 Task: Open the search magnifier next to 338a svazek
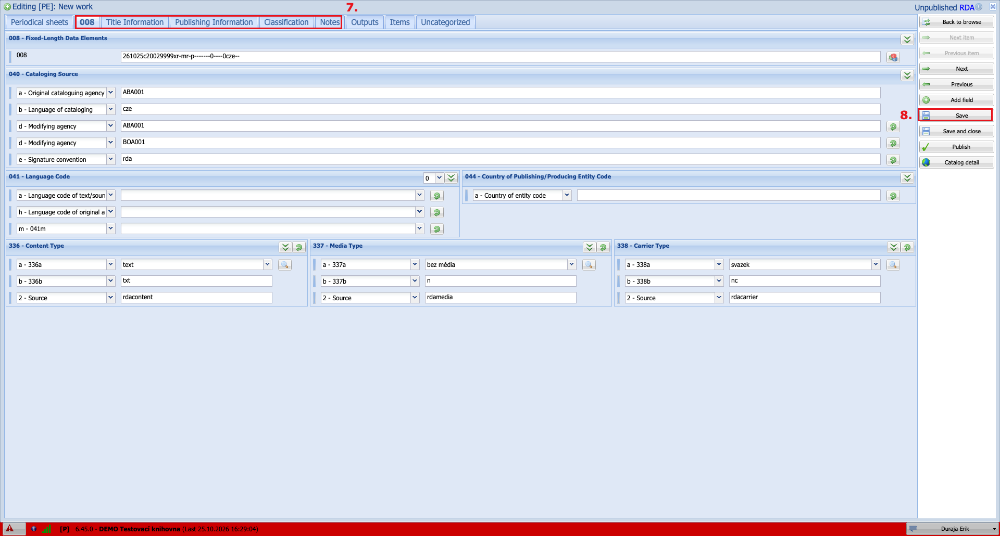[x=893, y=264]
